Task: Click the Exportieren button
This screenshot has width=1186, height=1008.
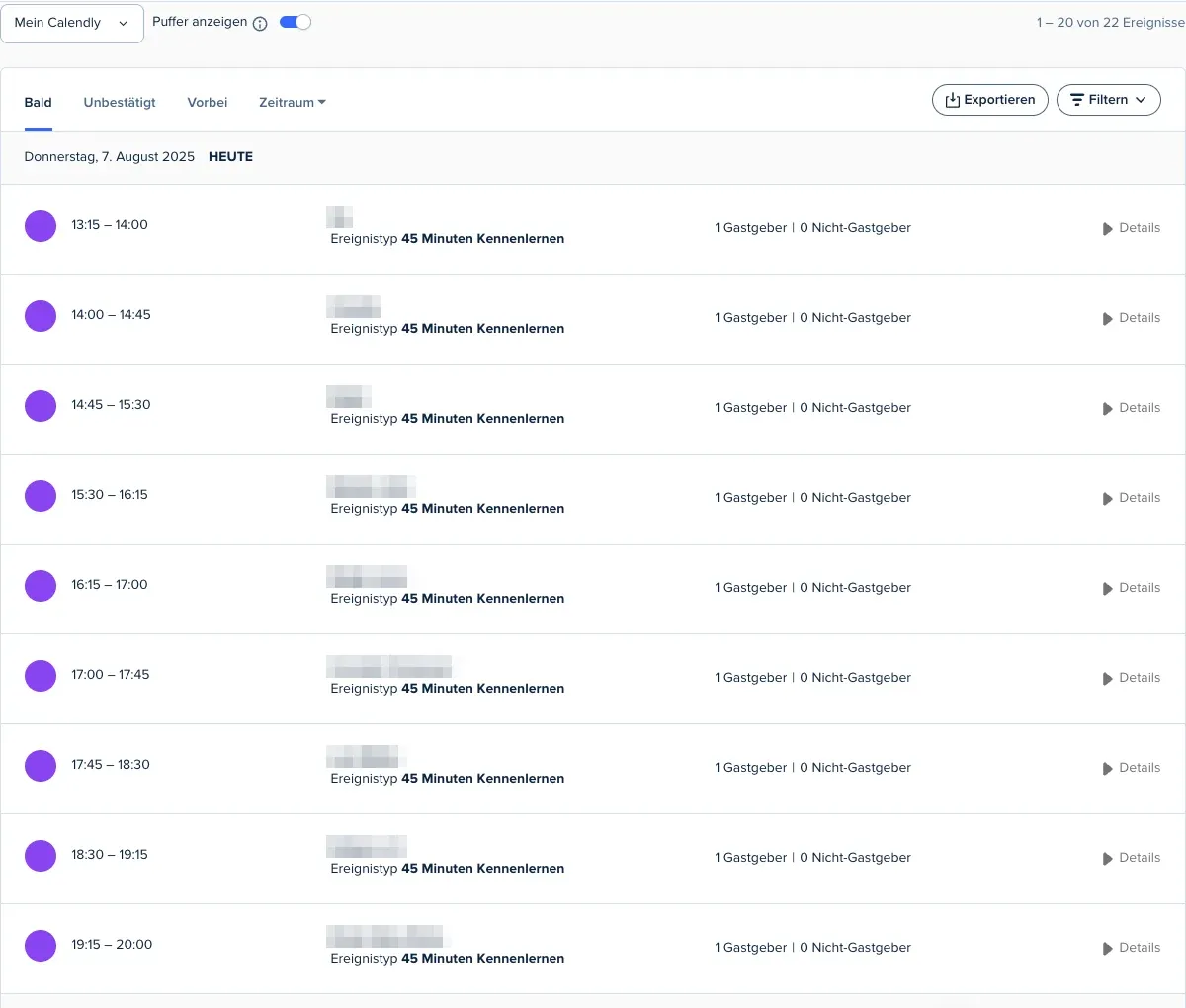Action: pos(990,100)
